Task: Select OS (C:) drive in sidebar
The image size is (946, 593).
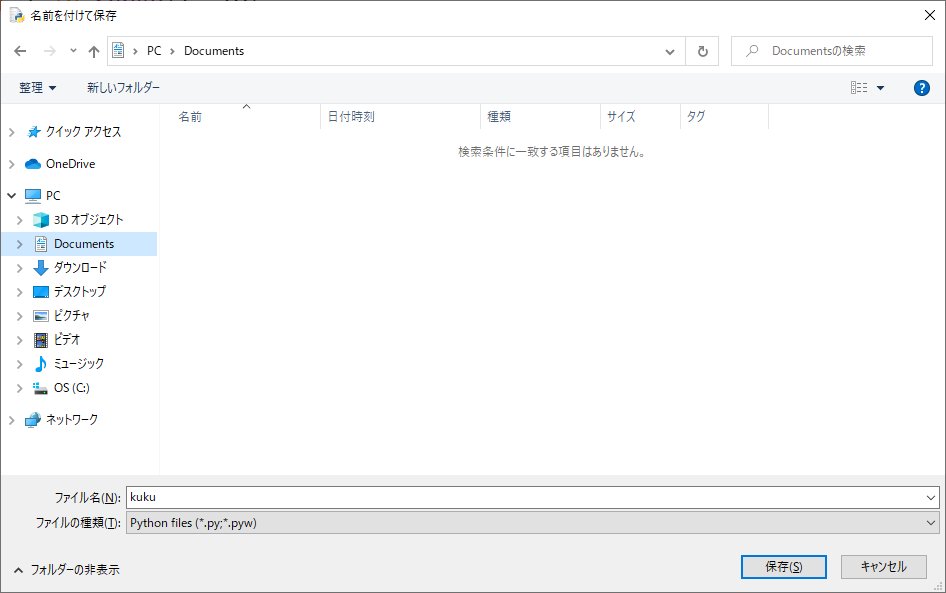Action: coord(71,388)
